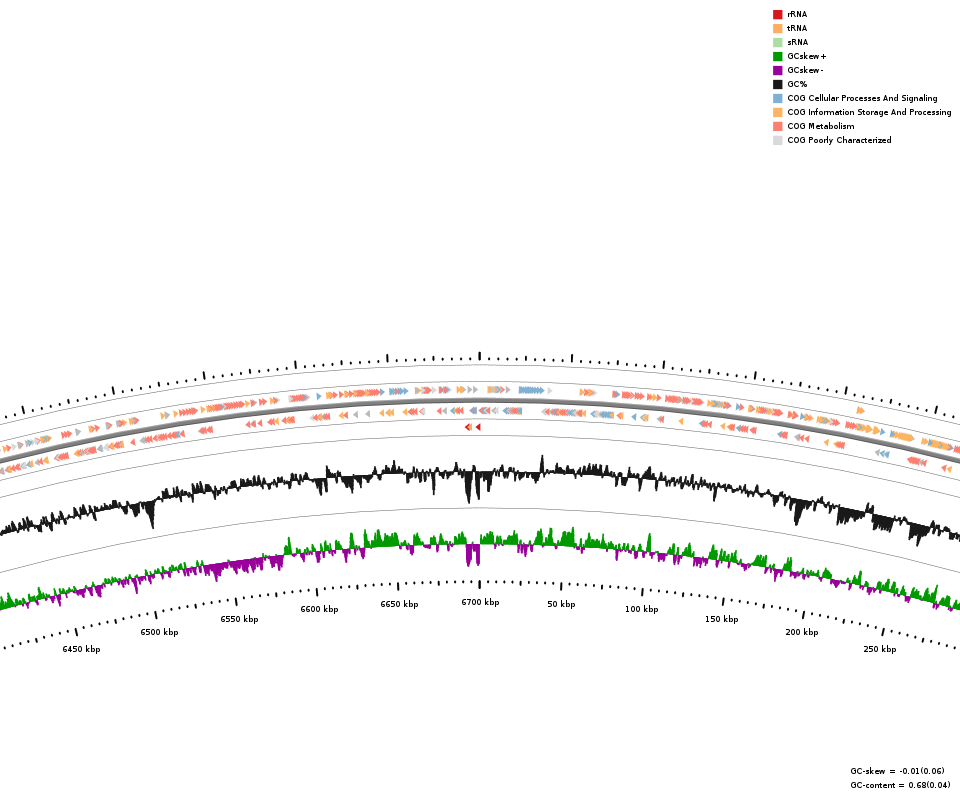This screenshot has height=800, width=960.
Task: Click the 250 kbp scale label
Action: (x=880, y=650)
